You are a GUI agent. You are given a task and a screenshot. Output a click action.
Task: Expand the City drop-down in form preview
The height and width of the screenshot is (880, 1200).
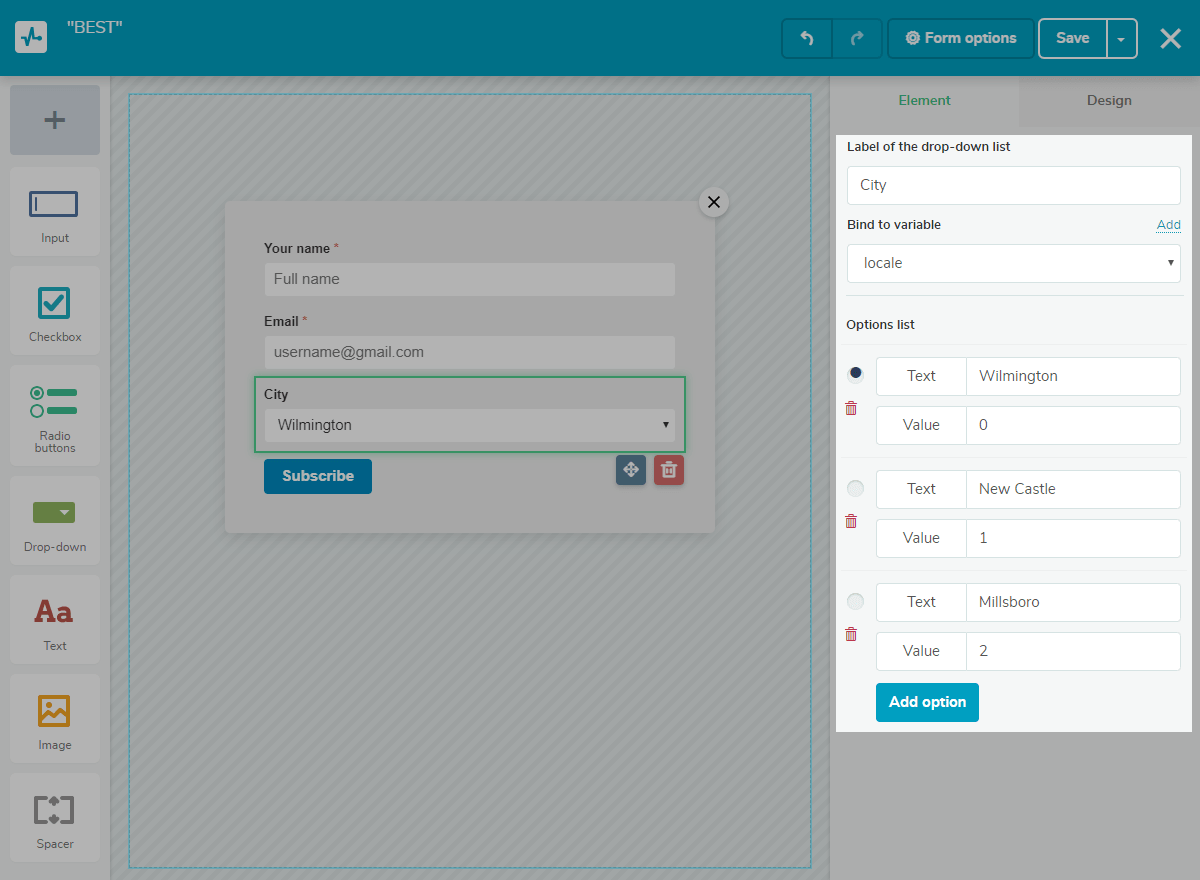[469, 425]
